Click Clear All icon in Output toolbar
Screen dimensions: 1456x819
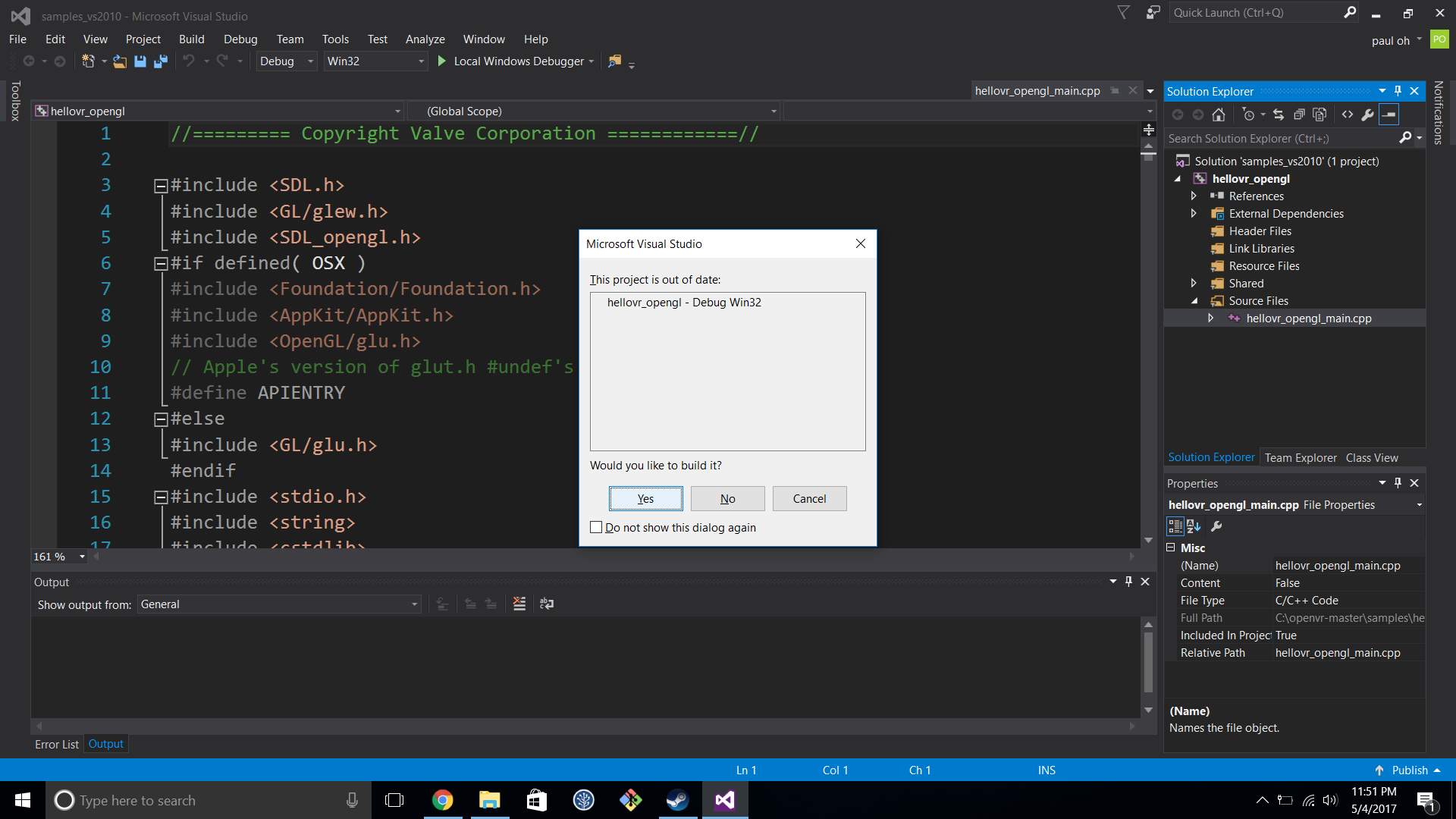pyautogui.click(x=519, y=604)
